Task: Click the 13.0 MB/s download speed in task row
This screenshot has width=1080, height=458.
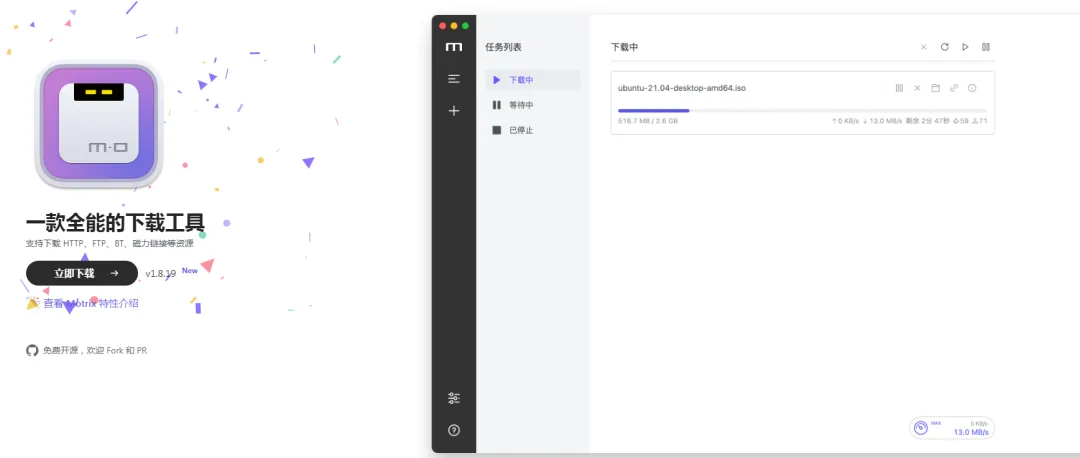Action: pos(882,121)
